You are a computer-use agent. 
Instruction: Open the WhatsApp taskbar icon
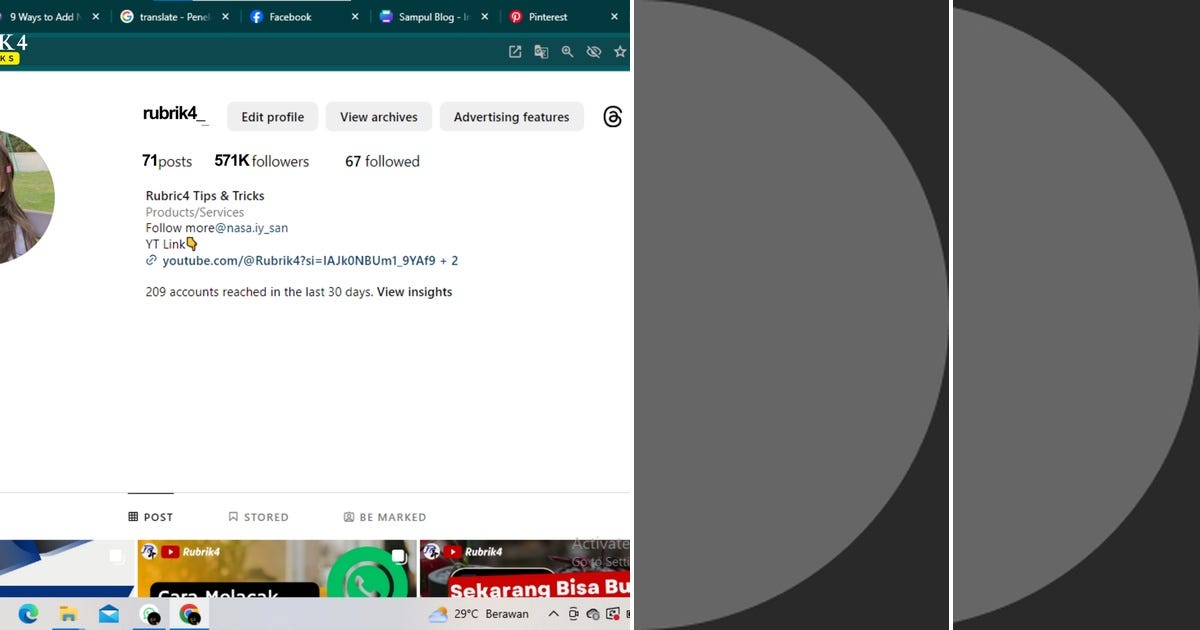point(150,614)
